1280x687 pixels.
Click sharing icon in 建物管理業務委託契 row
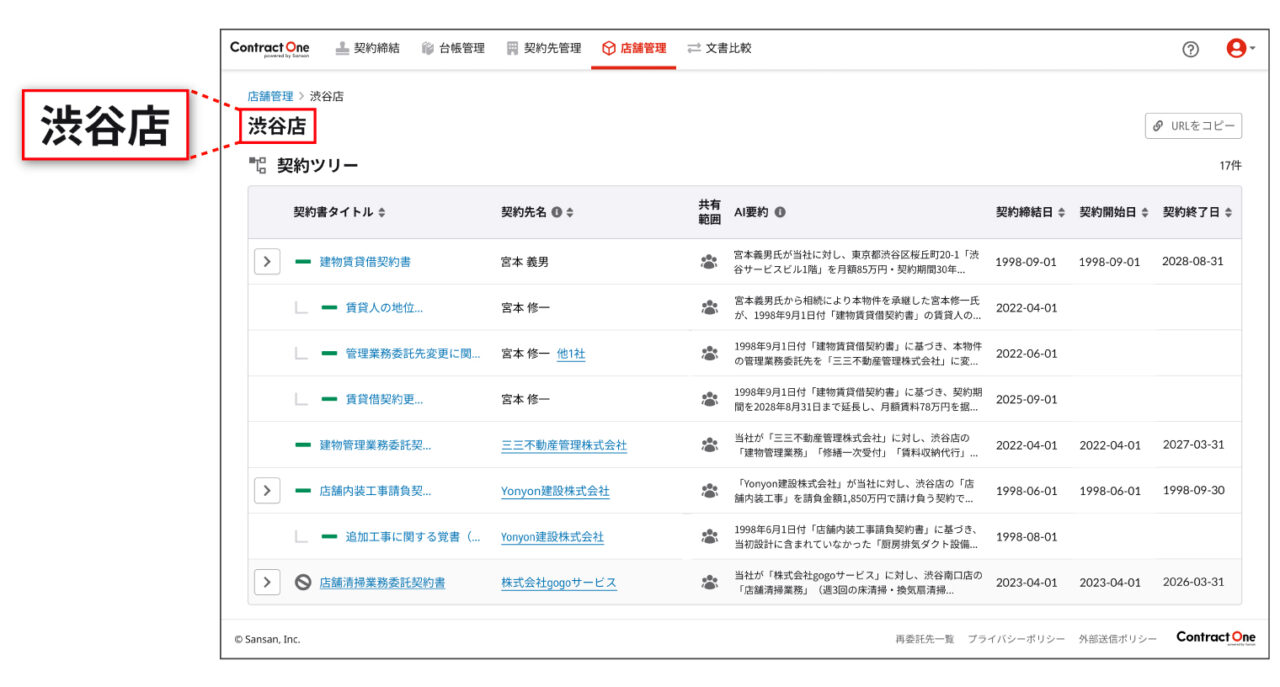point(709,445)
